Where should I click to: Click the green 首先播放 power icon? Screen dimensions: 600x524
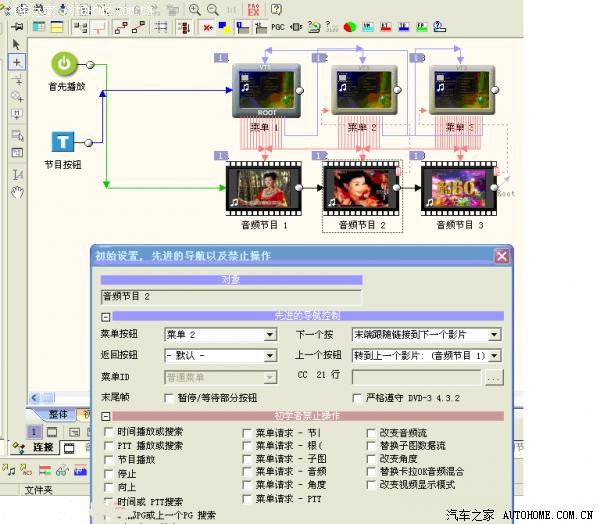pyautogui.click(x=64, y=64)
